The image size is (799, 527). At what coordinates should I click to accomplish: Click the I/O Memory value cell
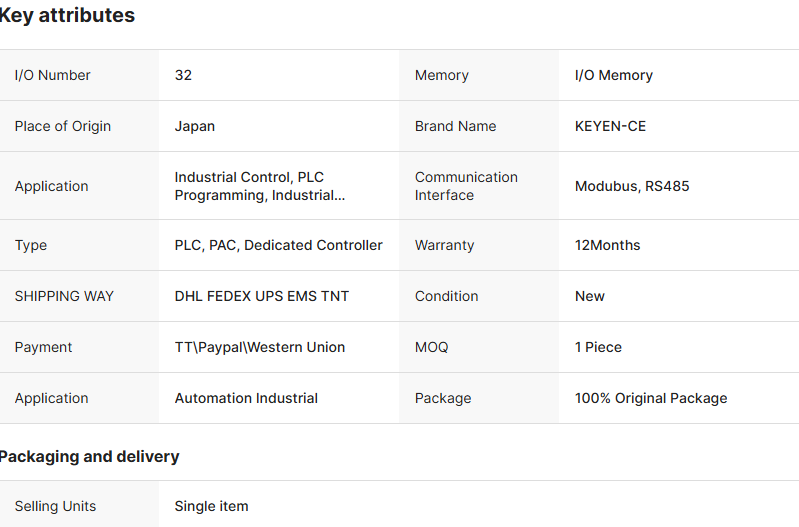(613, 75)
